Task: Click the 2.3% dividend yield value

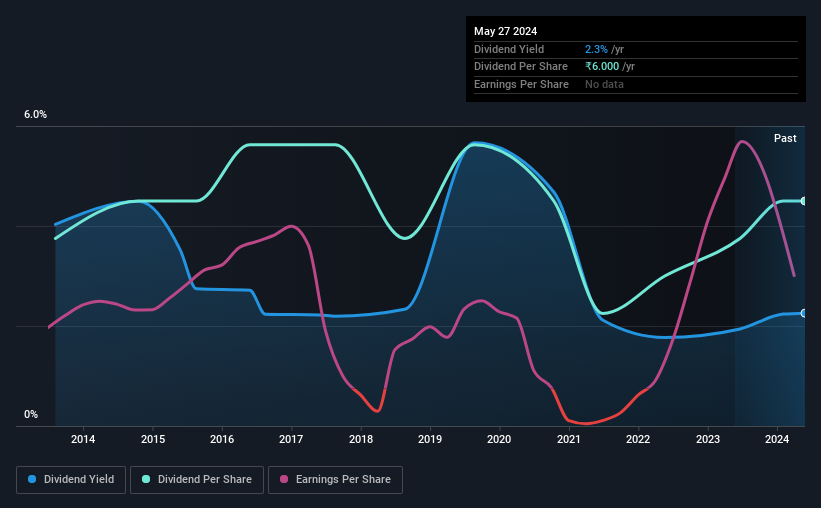Action: tap(596, 49)
